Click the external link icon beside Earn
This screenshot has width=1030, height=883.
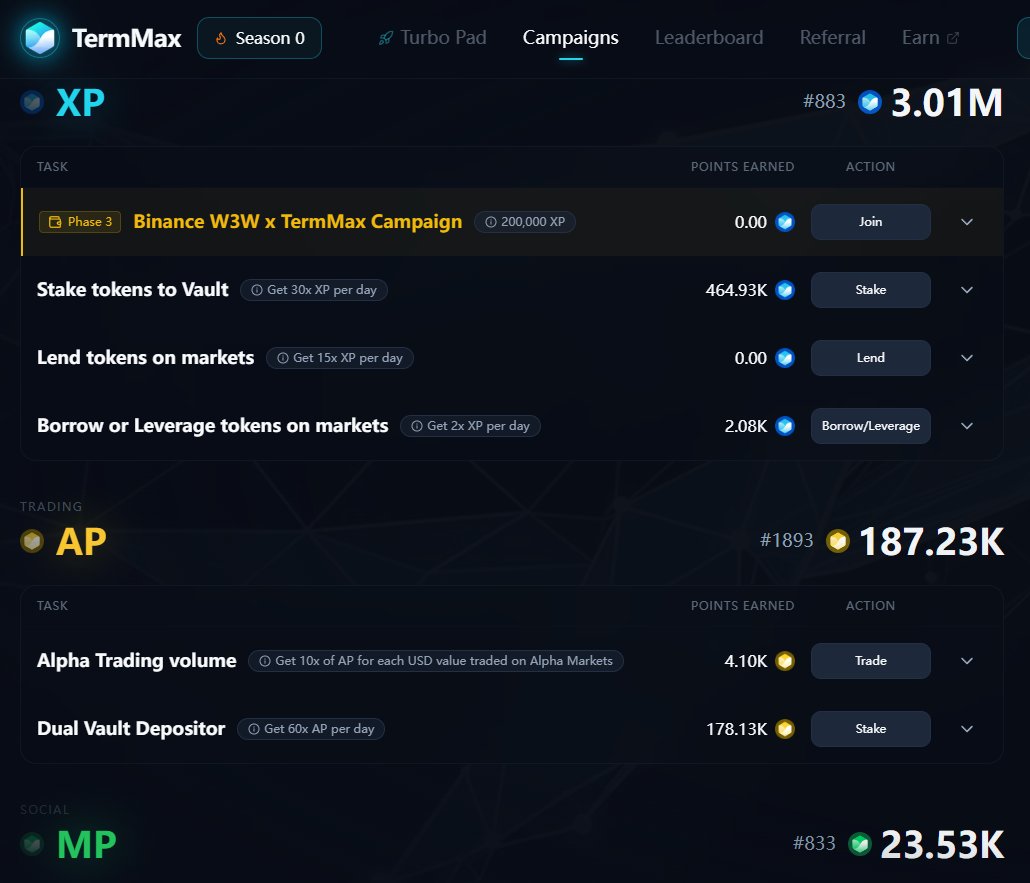(952, 38)
